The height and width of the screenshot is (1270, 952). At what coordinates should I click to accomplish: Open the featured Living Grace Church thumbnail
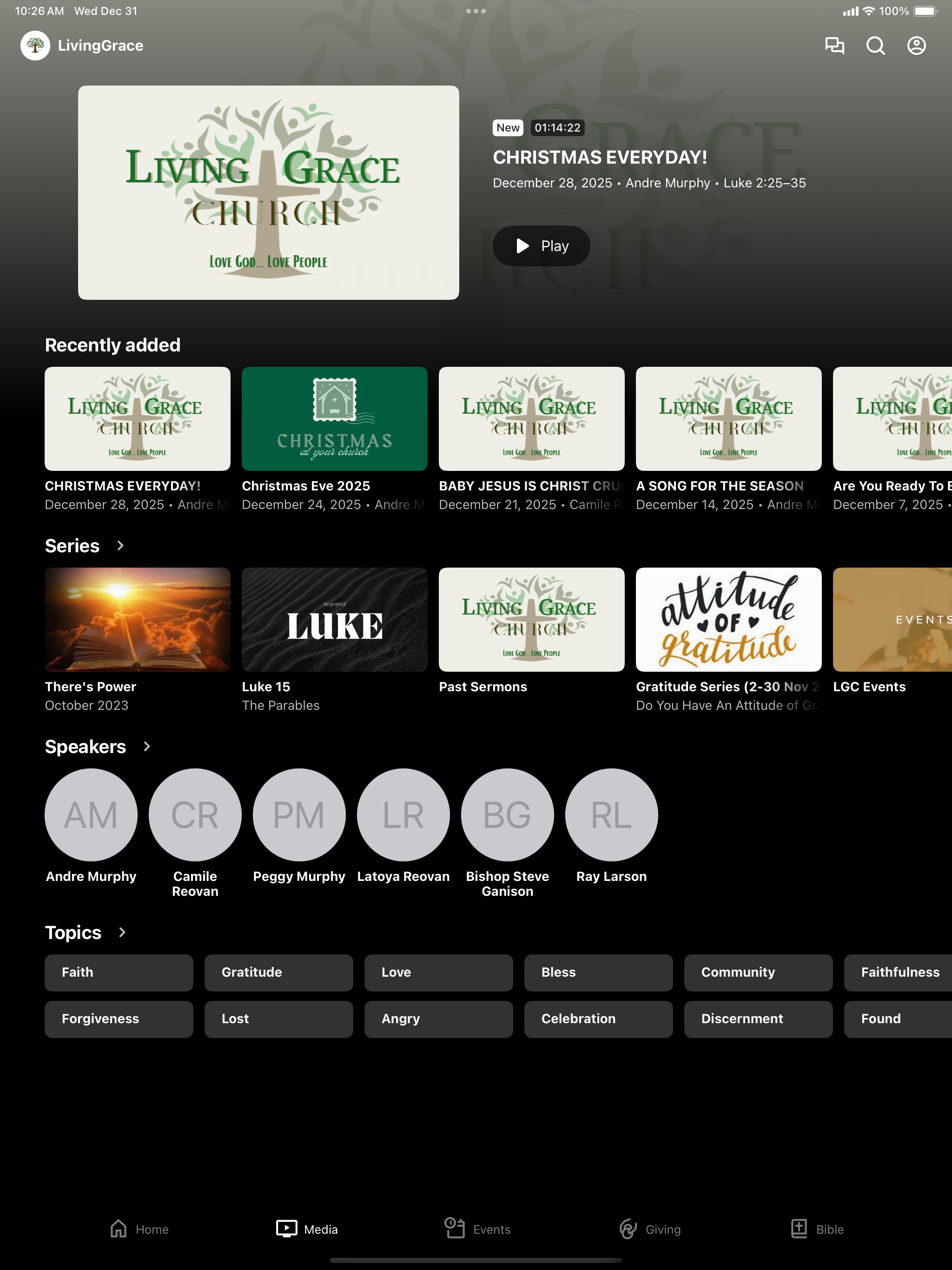[268, 192]
